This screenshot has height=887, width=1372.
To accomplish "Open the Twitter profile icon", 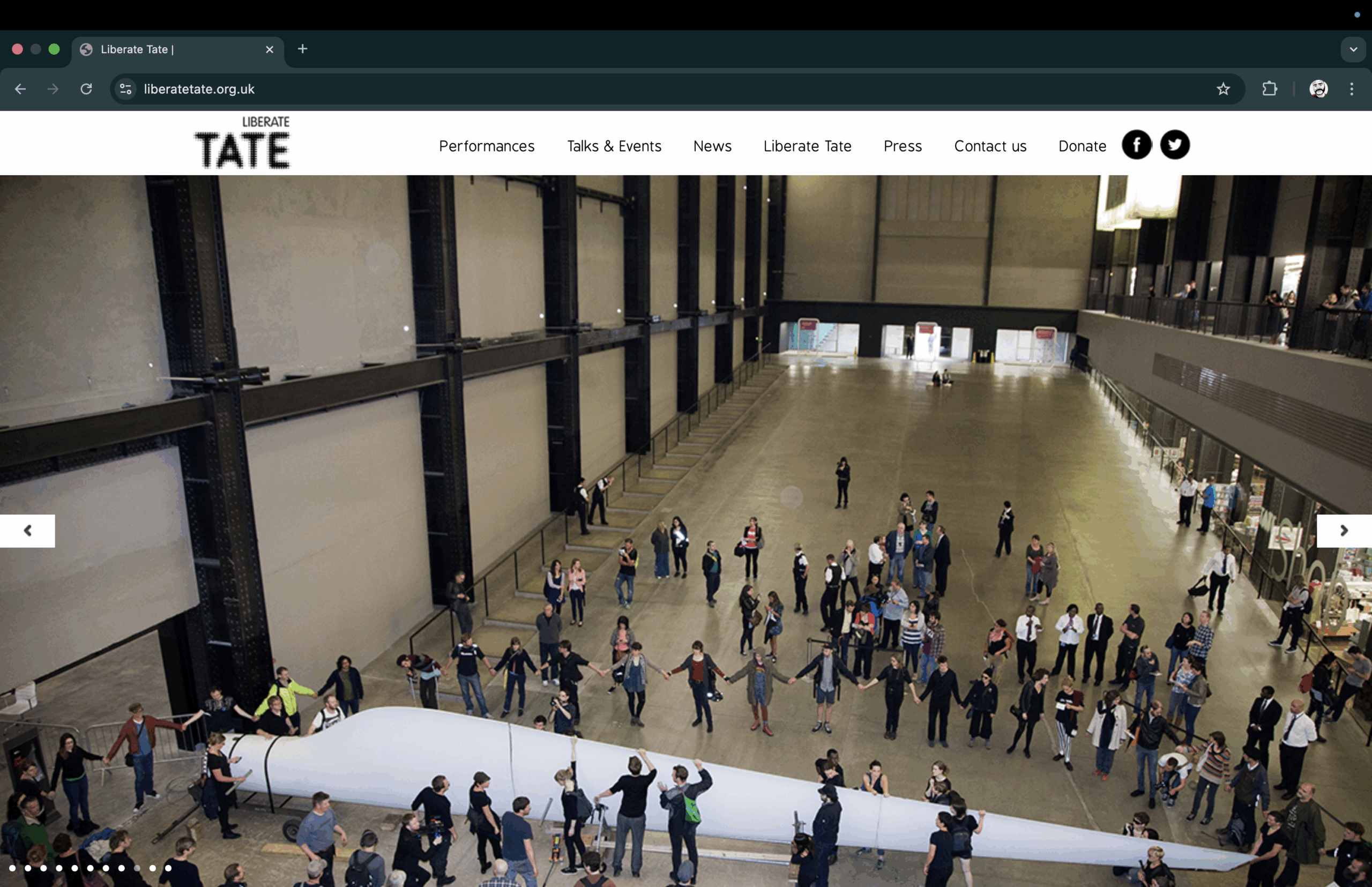I will (x=1174, y=145).
